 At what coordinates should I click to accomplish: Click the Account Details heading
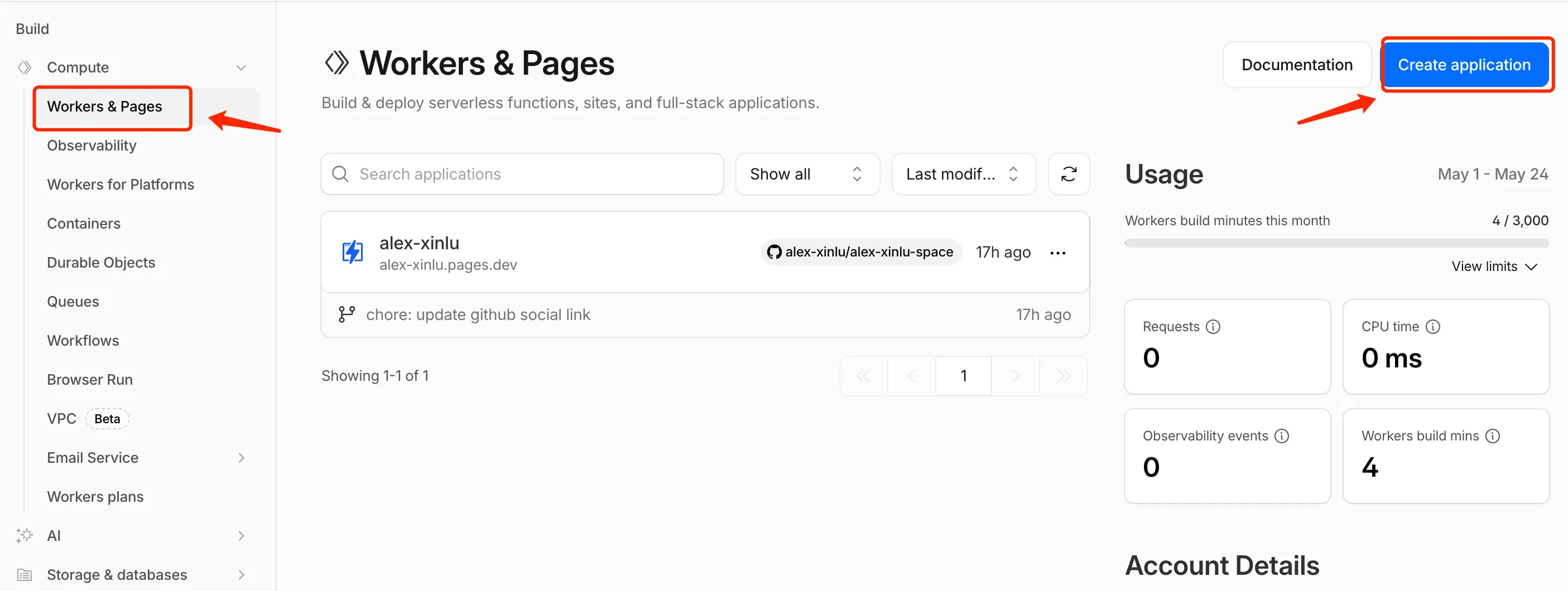click(x=1221, y=565)
